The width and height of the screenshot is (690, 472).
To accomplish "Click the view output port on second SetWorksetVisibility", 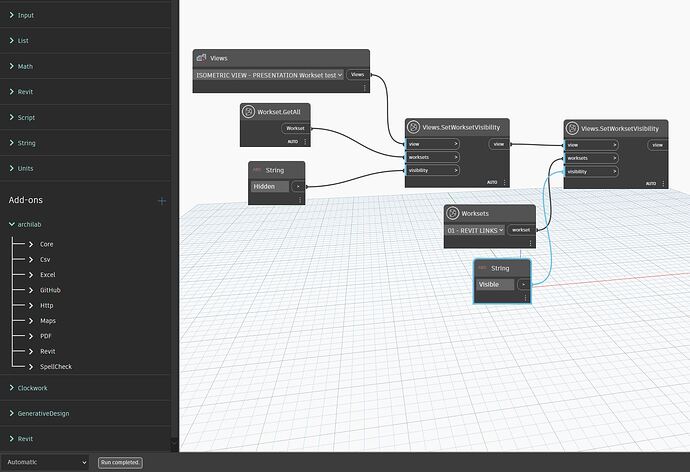I will pos(657,145).
